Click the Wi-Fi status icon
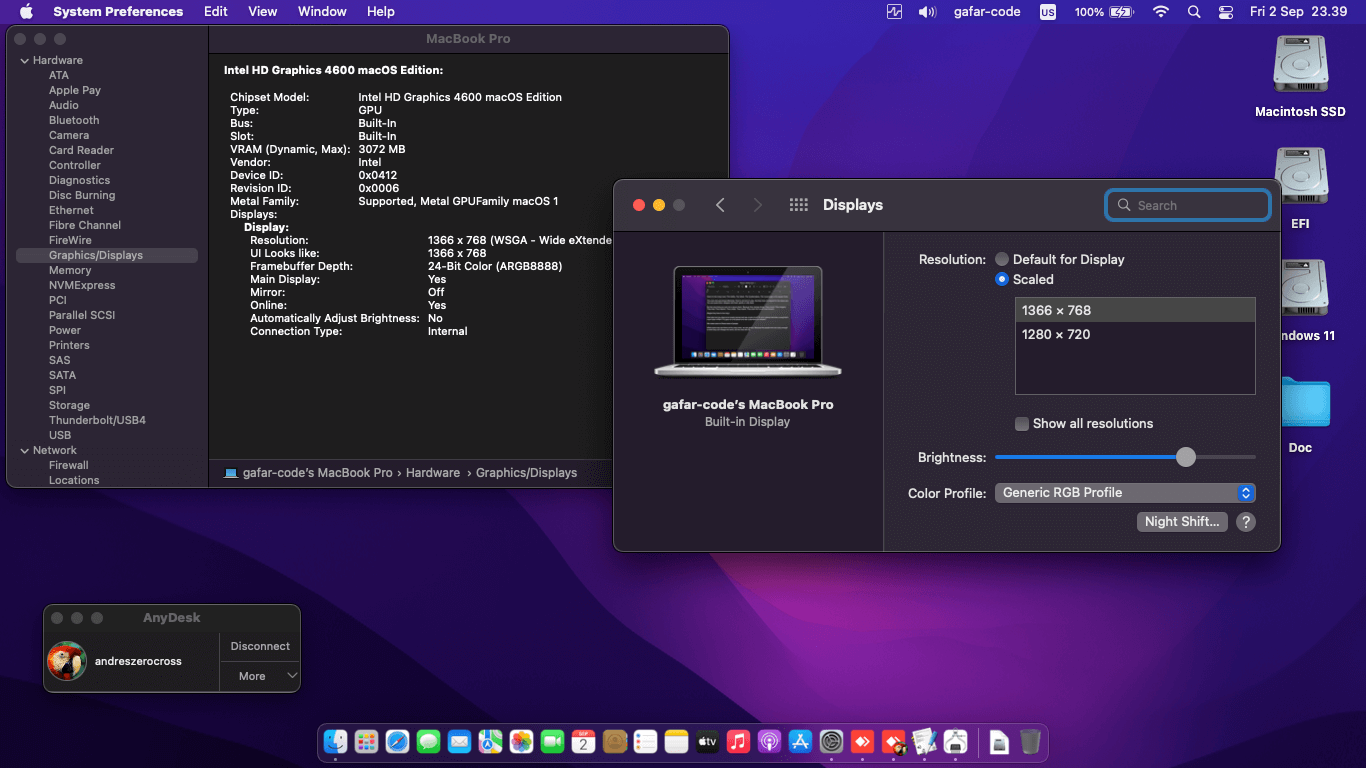The image size is (1366, 768). point(1161,12)
